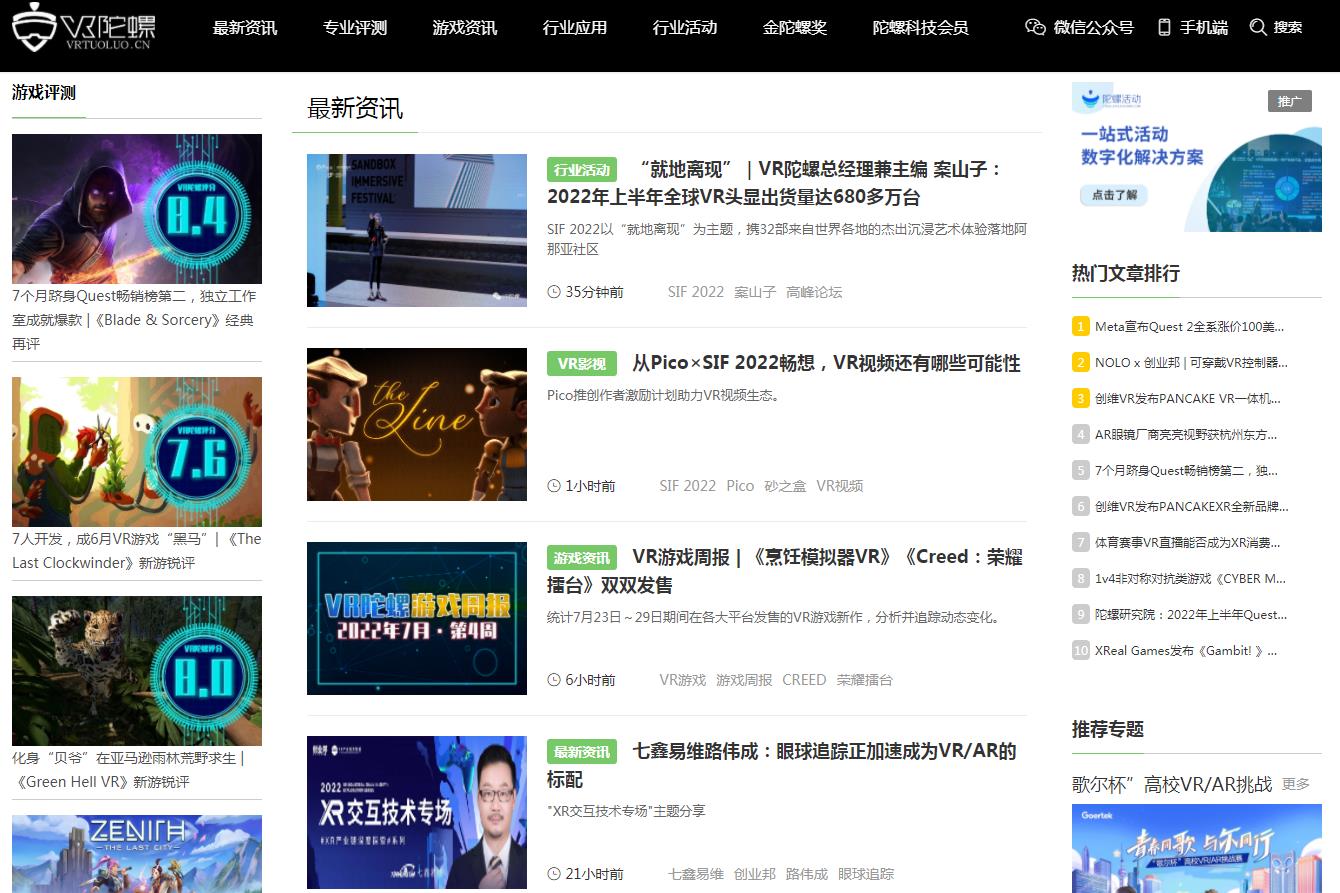Screen dimensions: 1340x893
Task: Open Blade & Sorcery 8.4 score thumbnail
Action: (137, 209)
